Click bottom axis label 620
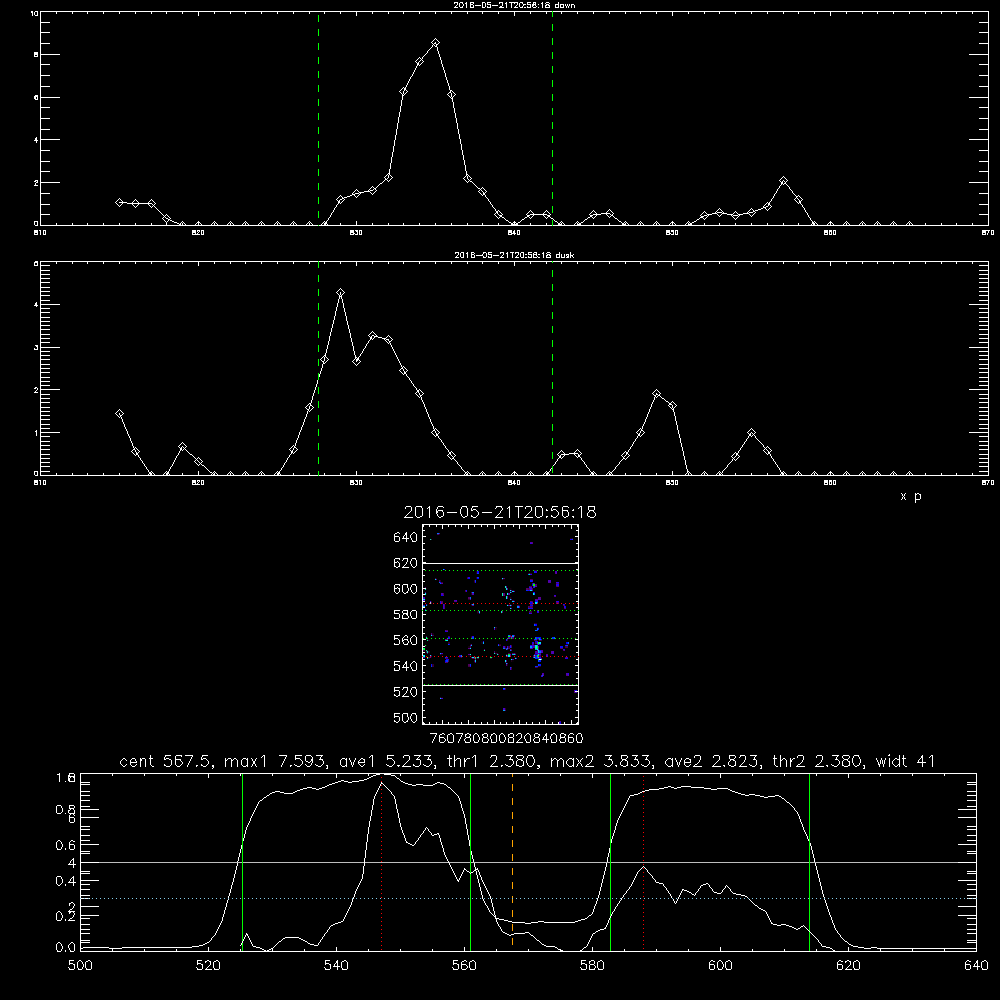 848,966
